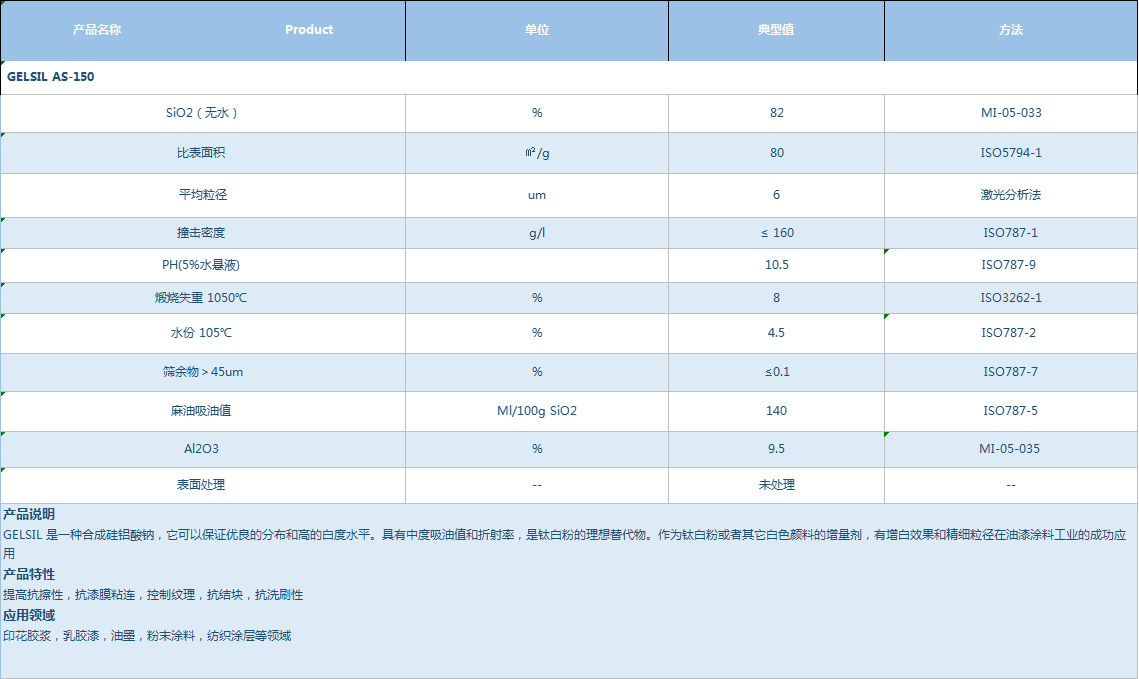Click the 方法 column header
This screenshot has width=1139, height=679.
pos(1010,30)
